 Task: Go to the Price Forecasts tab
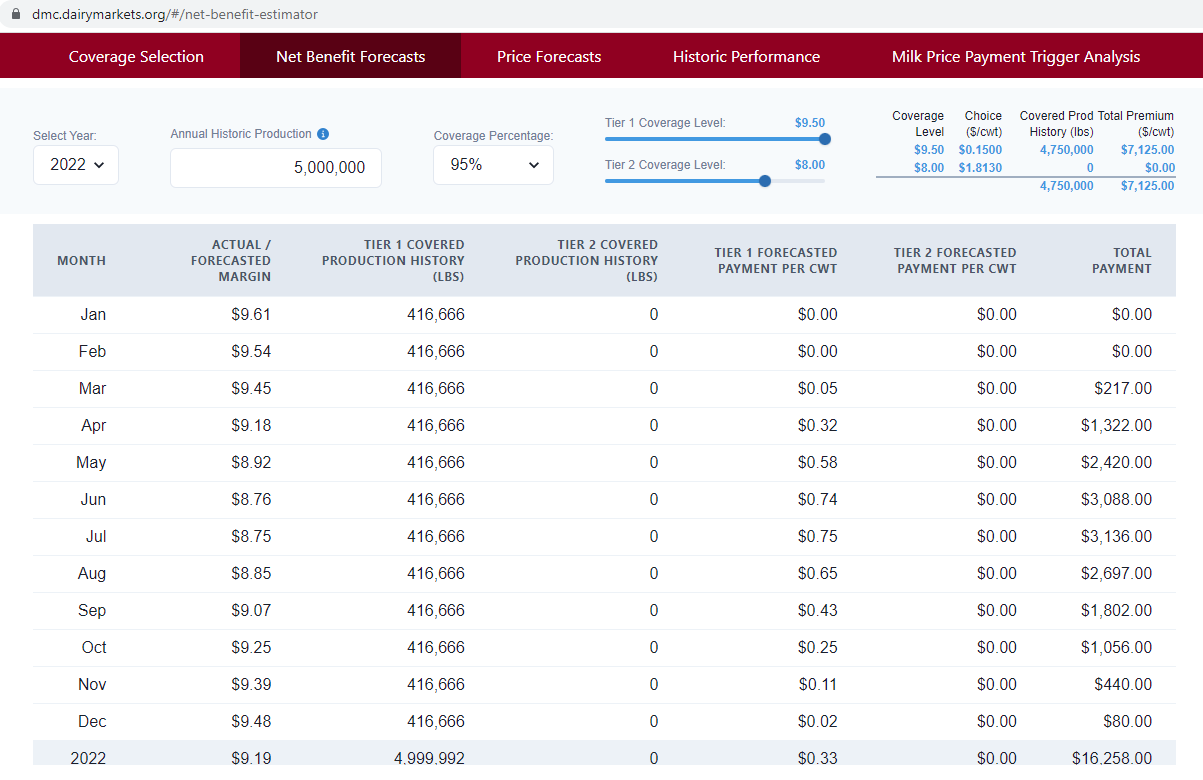pyautogui.click(x=549, y=57)
